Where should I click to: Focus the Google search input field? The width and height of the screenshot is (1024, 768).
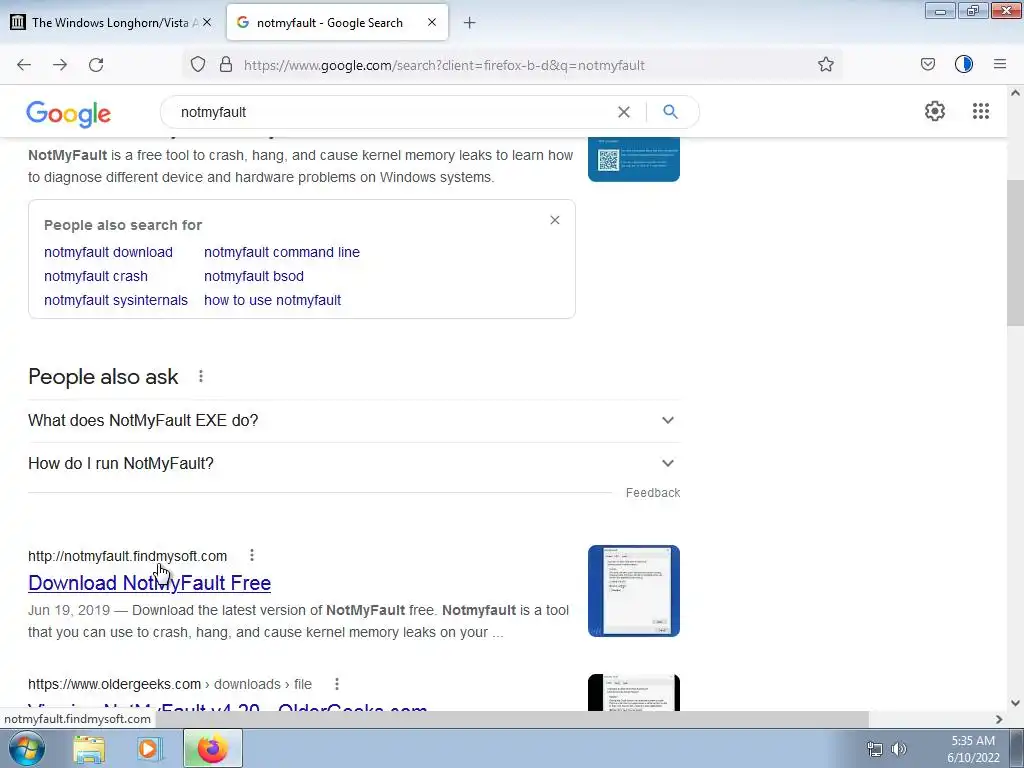[392, 112]
